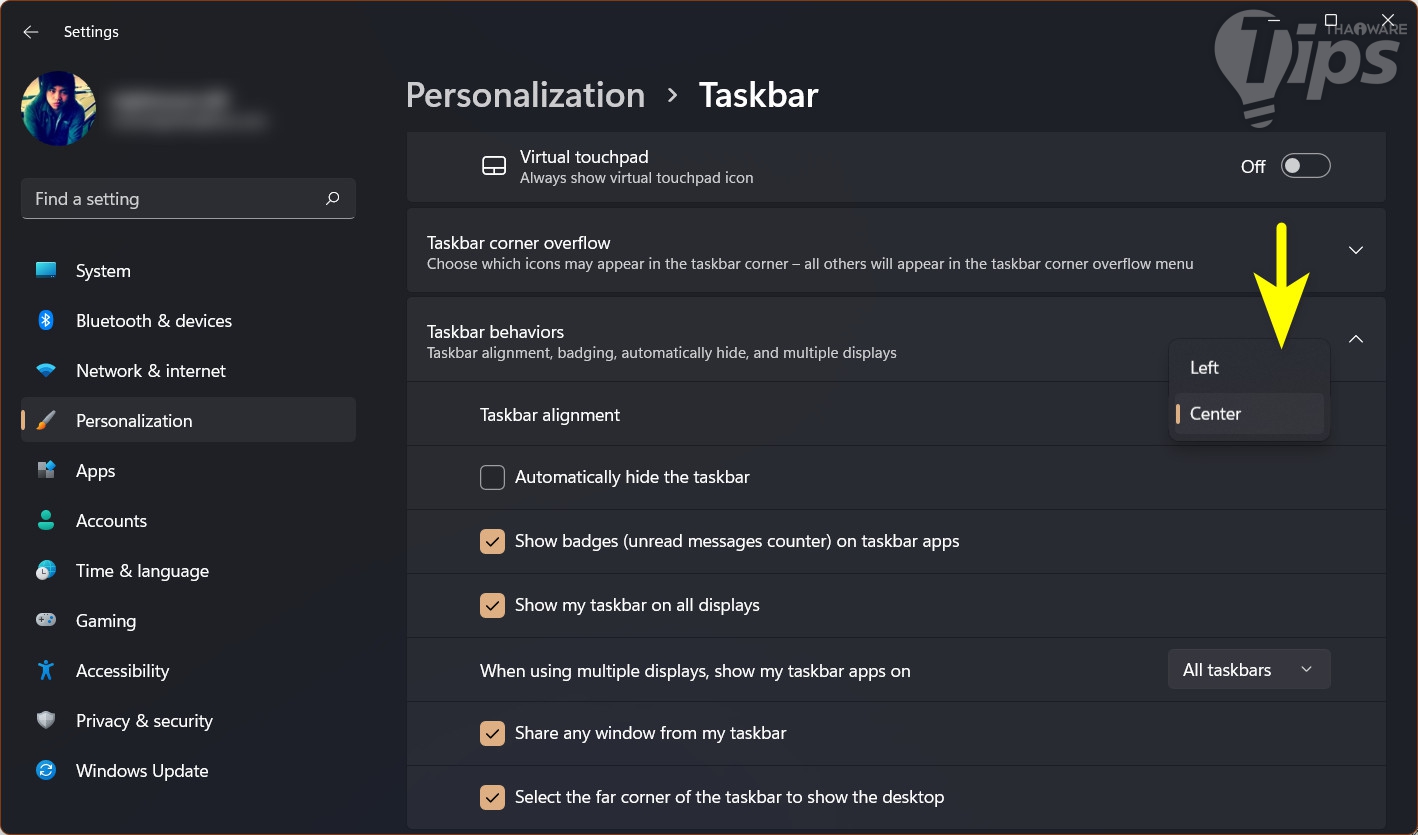
Task: Click the search magnifier icon
Action: (333, 199)
